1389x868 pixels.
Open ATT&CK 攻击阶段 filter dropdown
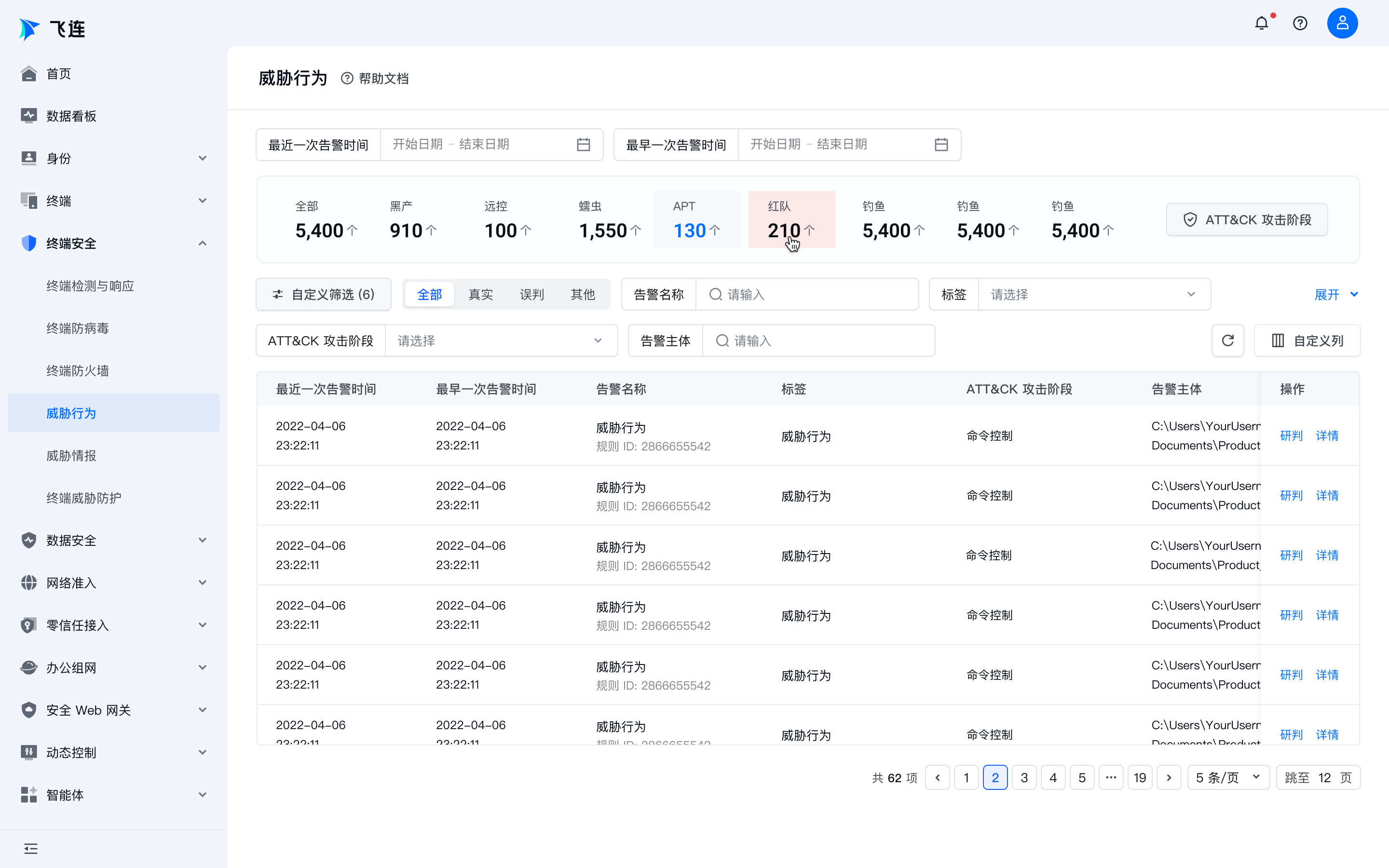[x=501, y=341]
